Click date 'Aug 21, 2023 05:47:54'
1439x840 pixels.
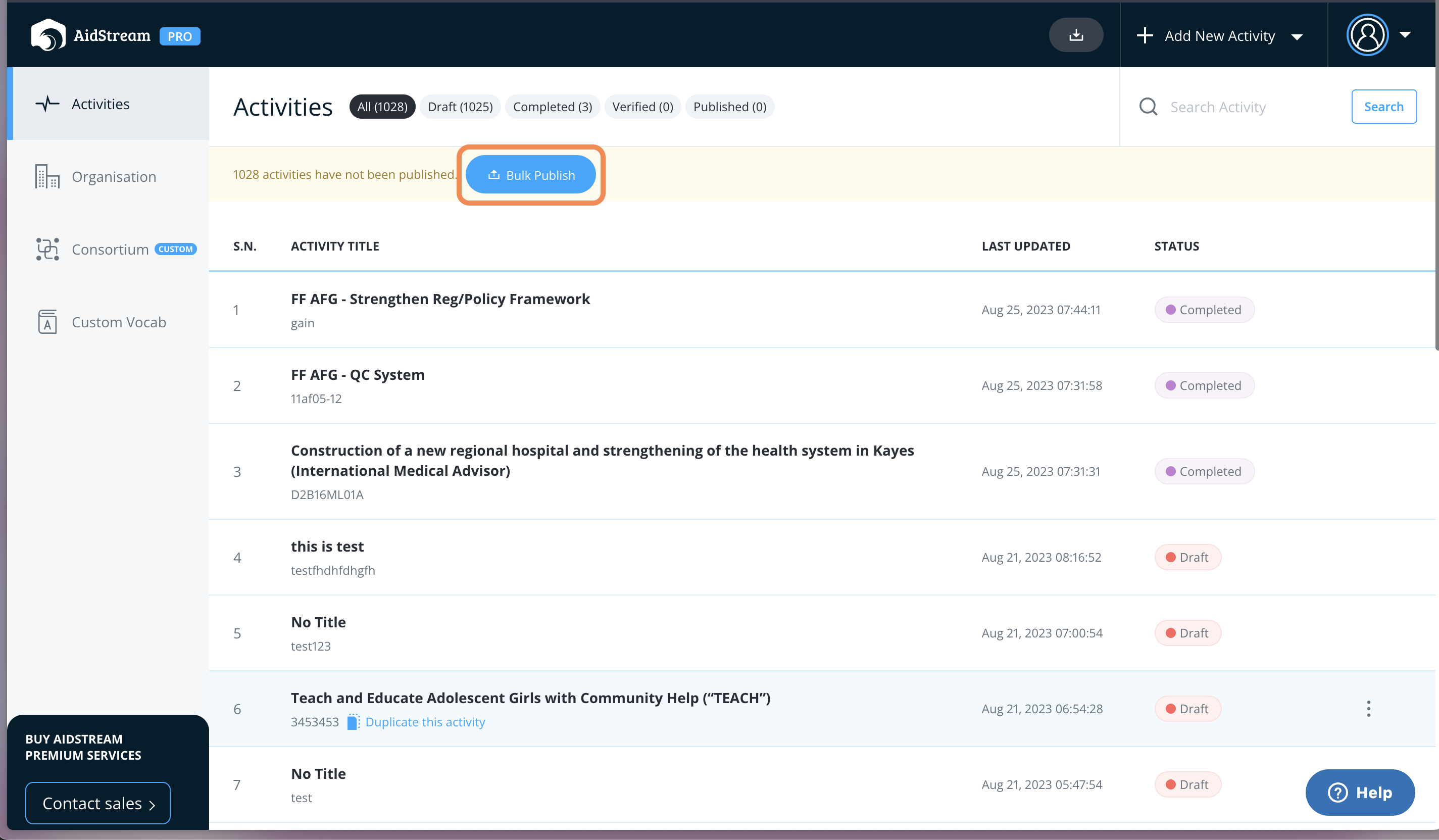[1041, 784]
